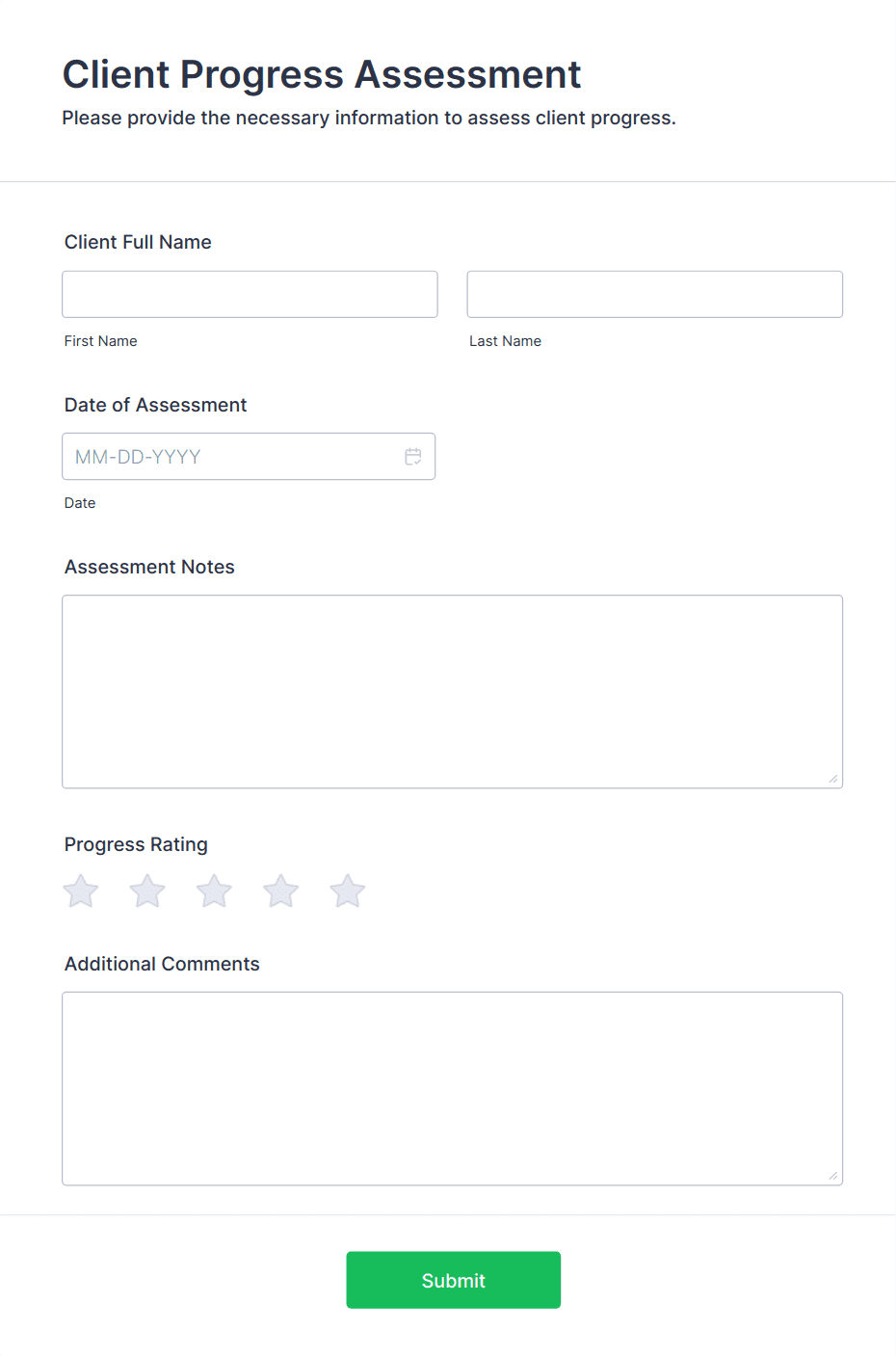Open the date picker calendar icon
Image resolution: width=896 pixels, height=1356 pixels.
click(413, 456)
